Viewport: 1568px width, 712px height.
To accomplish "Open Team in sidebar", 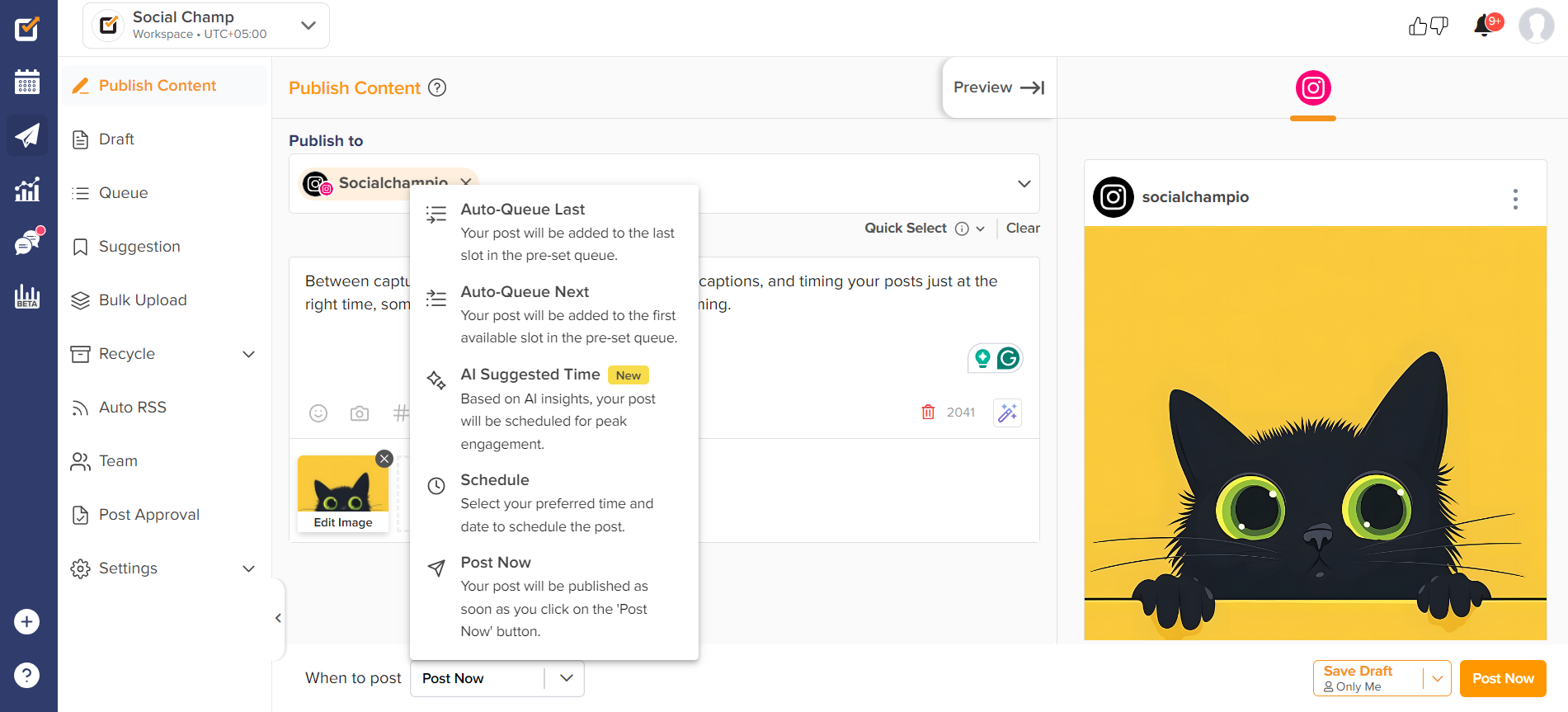I will tap(163, 461).
